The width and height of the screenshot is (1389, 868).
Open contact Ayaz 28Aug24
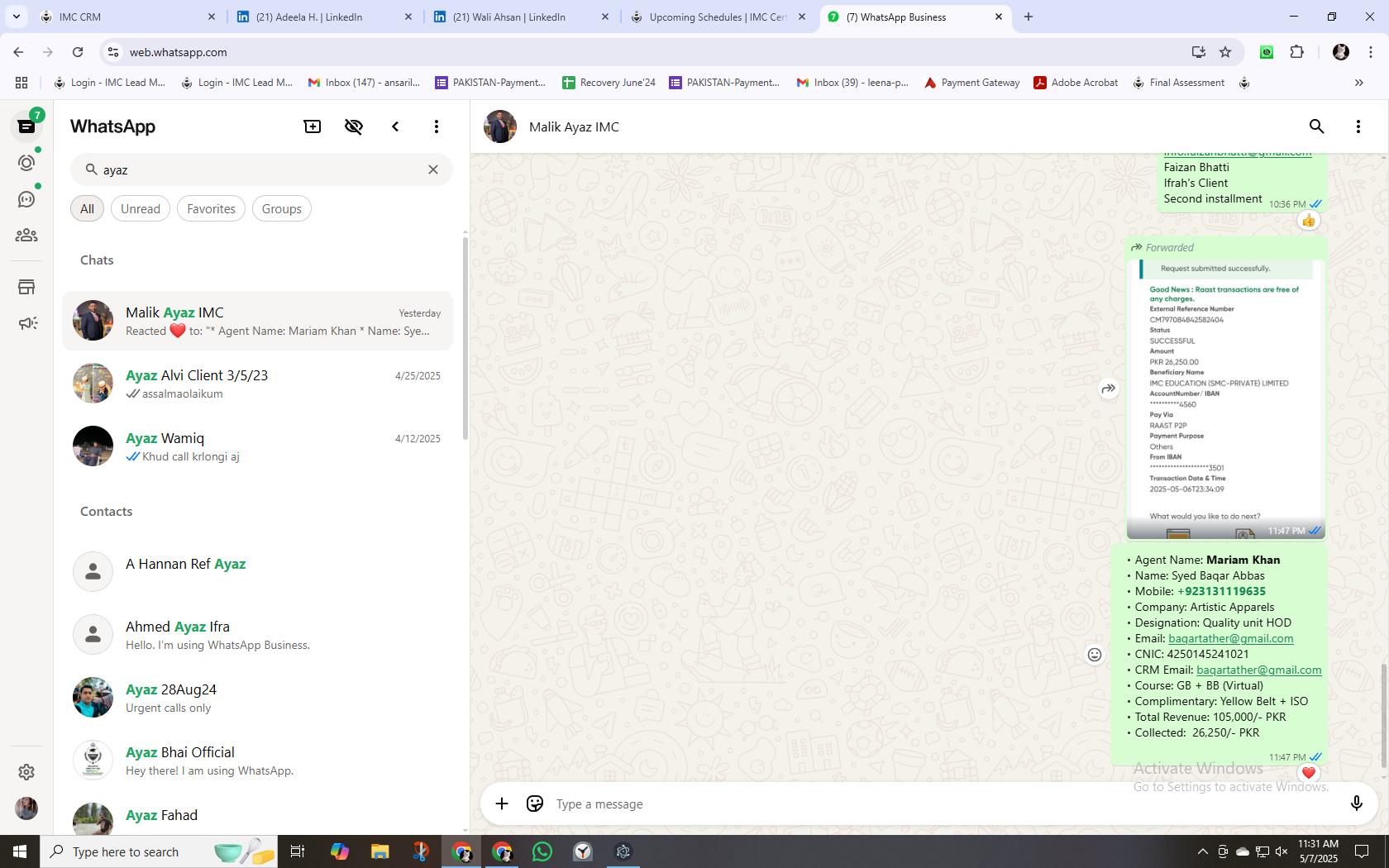258,697
